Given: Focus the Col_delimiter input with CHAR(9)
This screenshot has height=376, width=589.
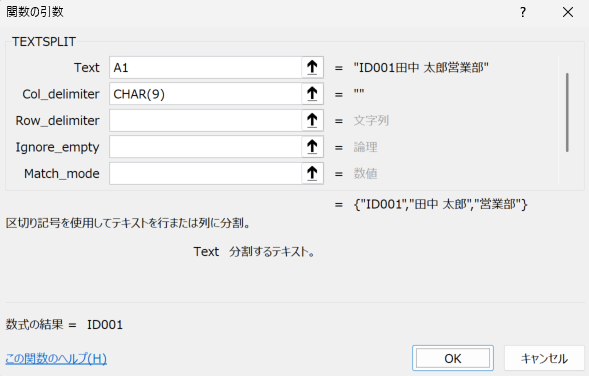Looking at the screenshot, I should point(205,94).
